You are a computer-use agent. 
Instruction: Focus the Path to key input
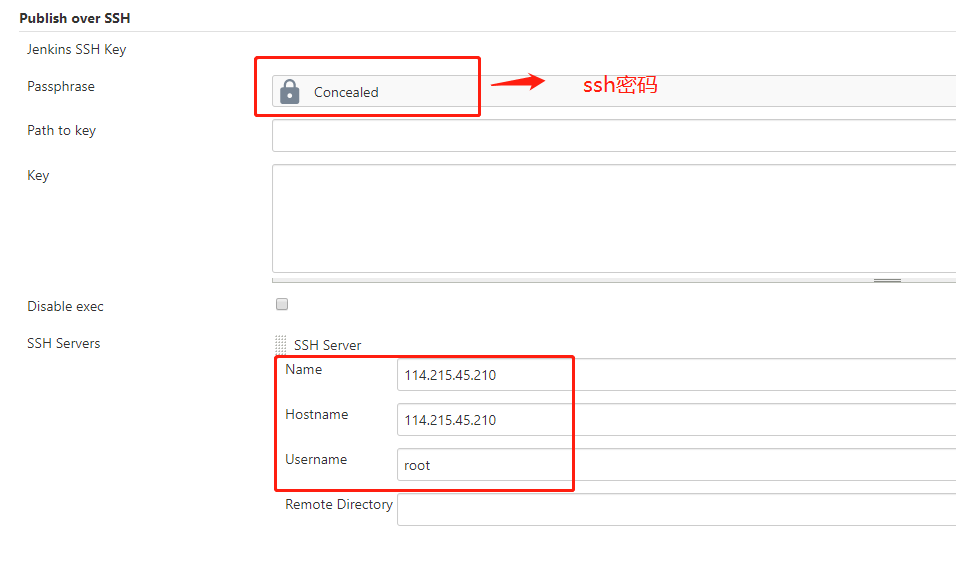(x=614, y=135)
